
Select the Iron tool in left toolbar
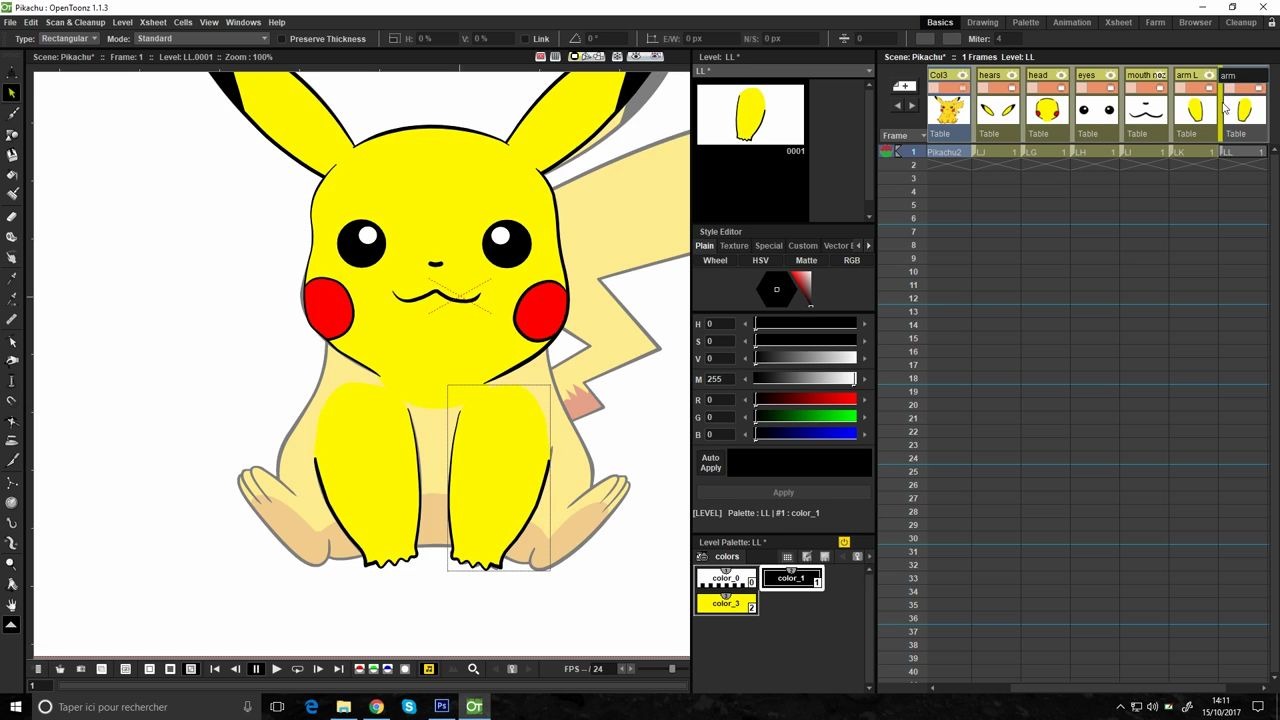point(12,440)
